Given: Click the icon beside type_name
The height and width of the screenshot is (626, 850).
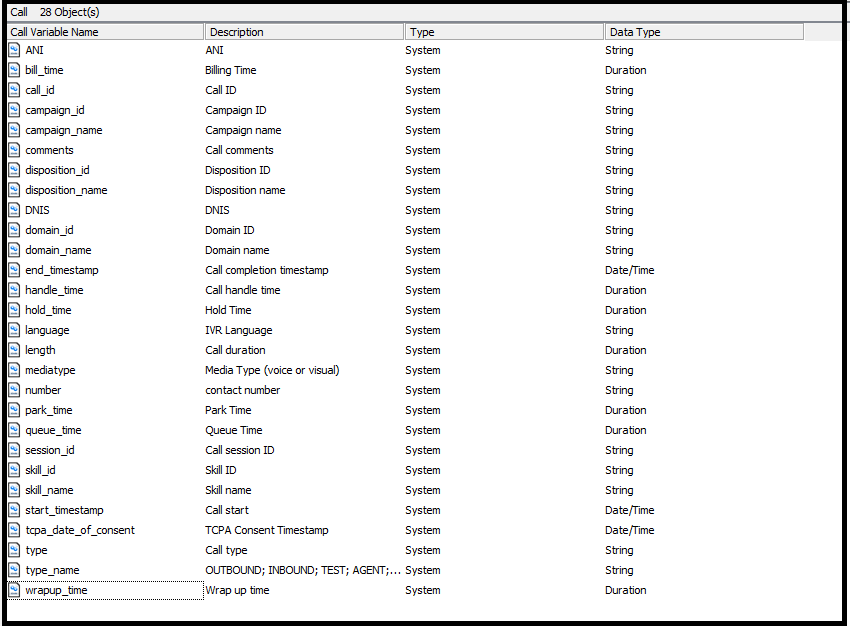Looking at the screenshot, I should [x=14, y=571].
